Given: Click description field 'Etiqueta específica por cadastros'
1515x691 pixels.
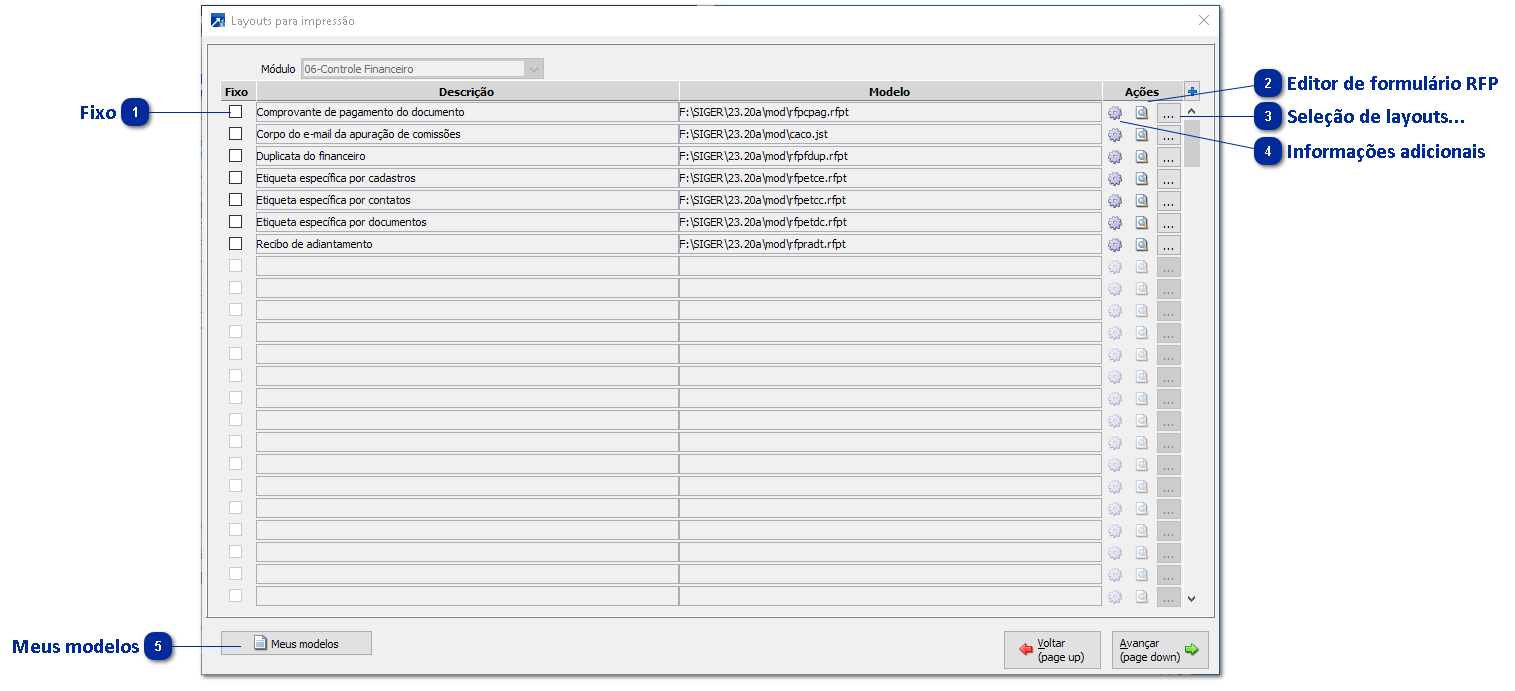Looking at the screenshot, I should (x=467, y=179).
